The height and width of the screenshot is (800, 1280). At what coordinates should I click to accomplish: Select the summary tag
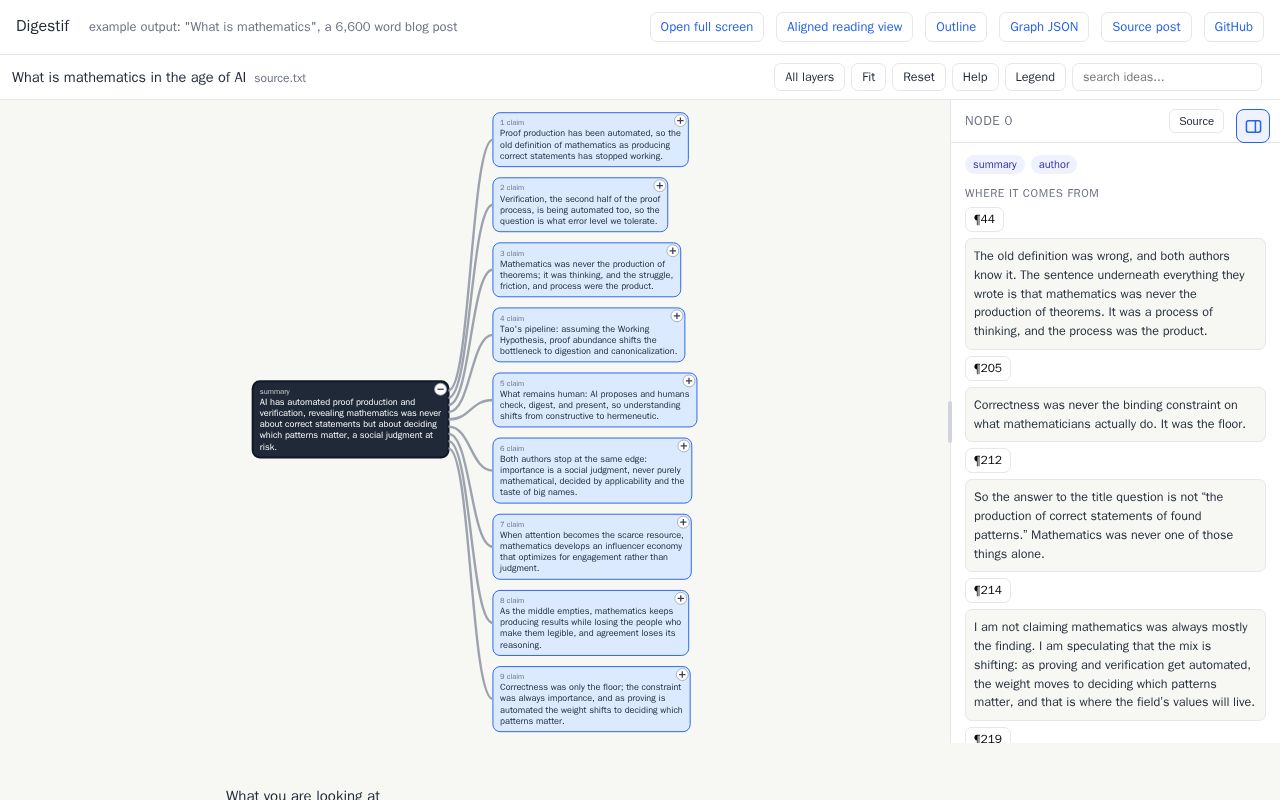click(995, 164)
